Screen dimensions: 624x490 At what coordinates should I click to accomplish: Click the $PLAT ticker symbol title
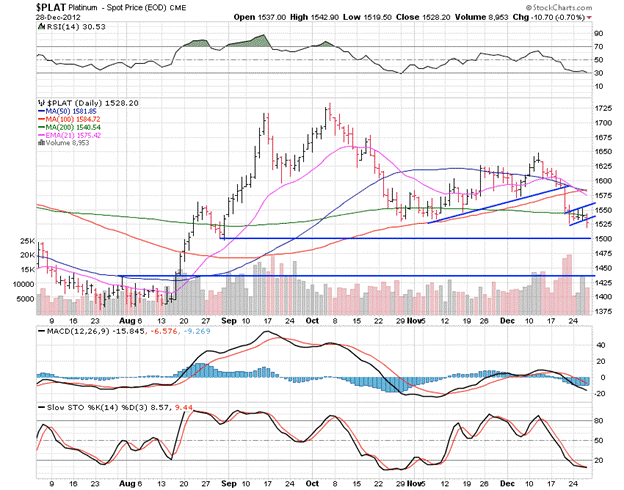(48, 7)
